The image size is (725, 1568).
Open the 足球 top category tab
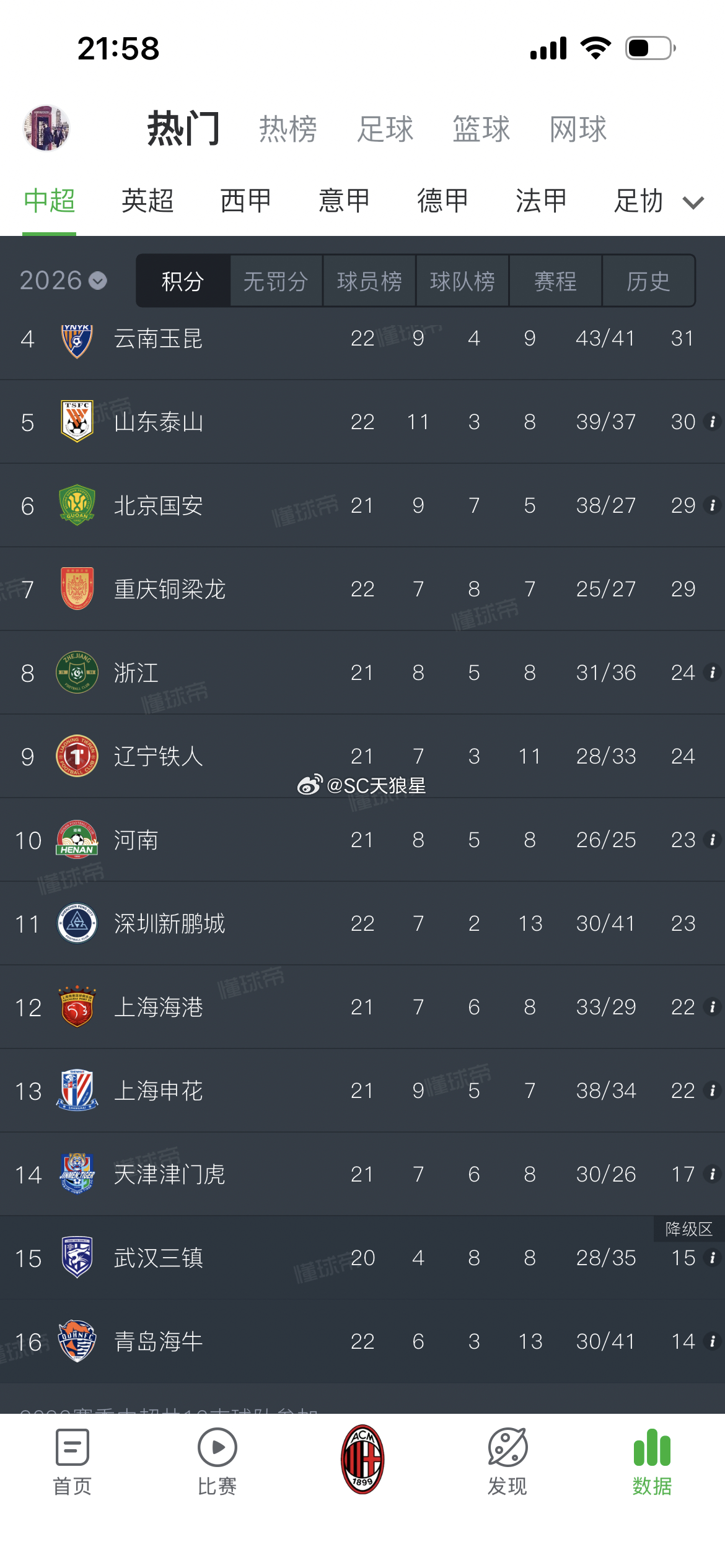[x=385, y=129]
